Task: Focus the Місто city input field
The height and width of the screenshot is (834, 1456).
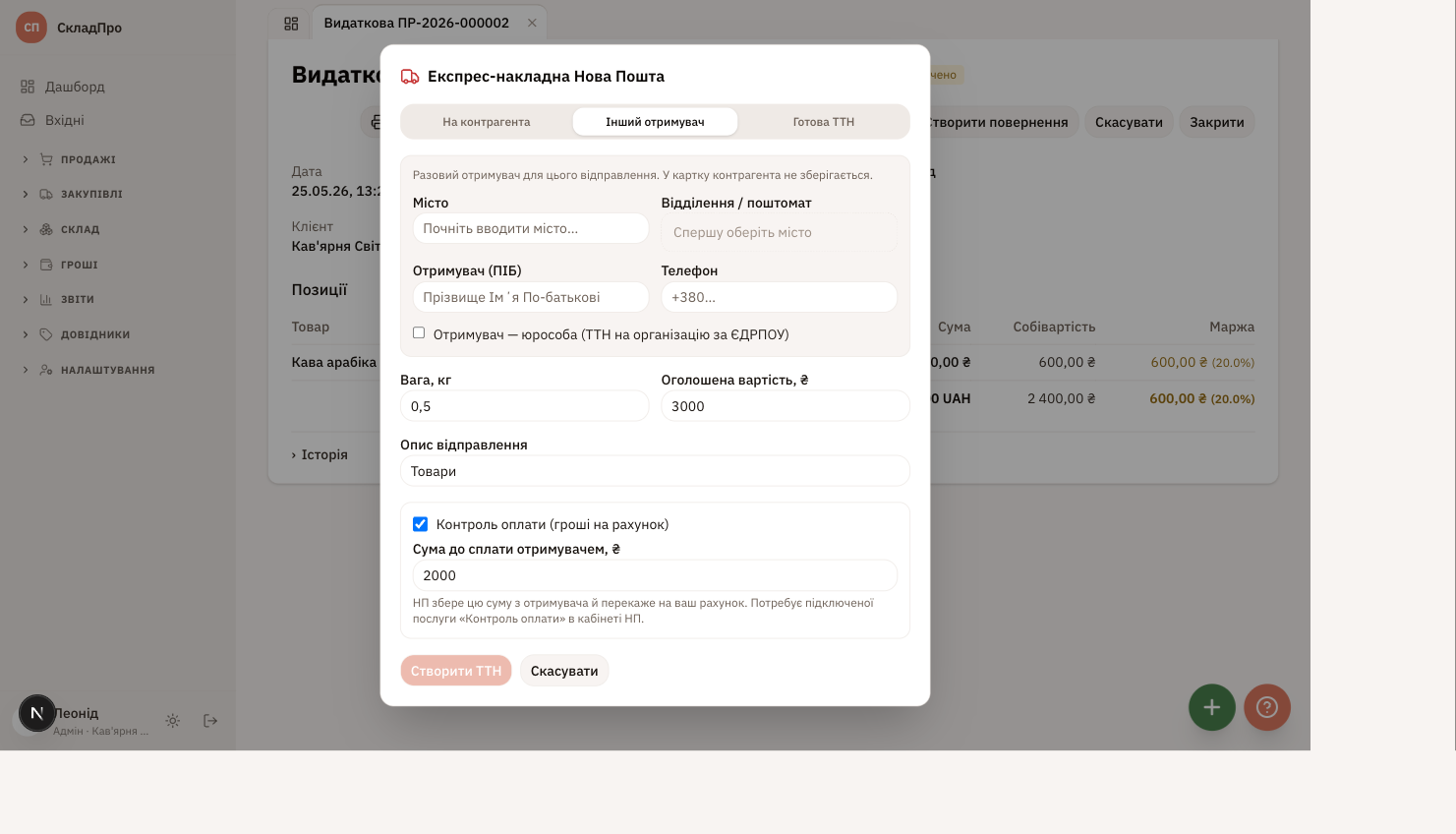Action: click(x=531, y=228)
